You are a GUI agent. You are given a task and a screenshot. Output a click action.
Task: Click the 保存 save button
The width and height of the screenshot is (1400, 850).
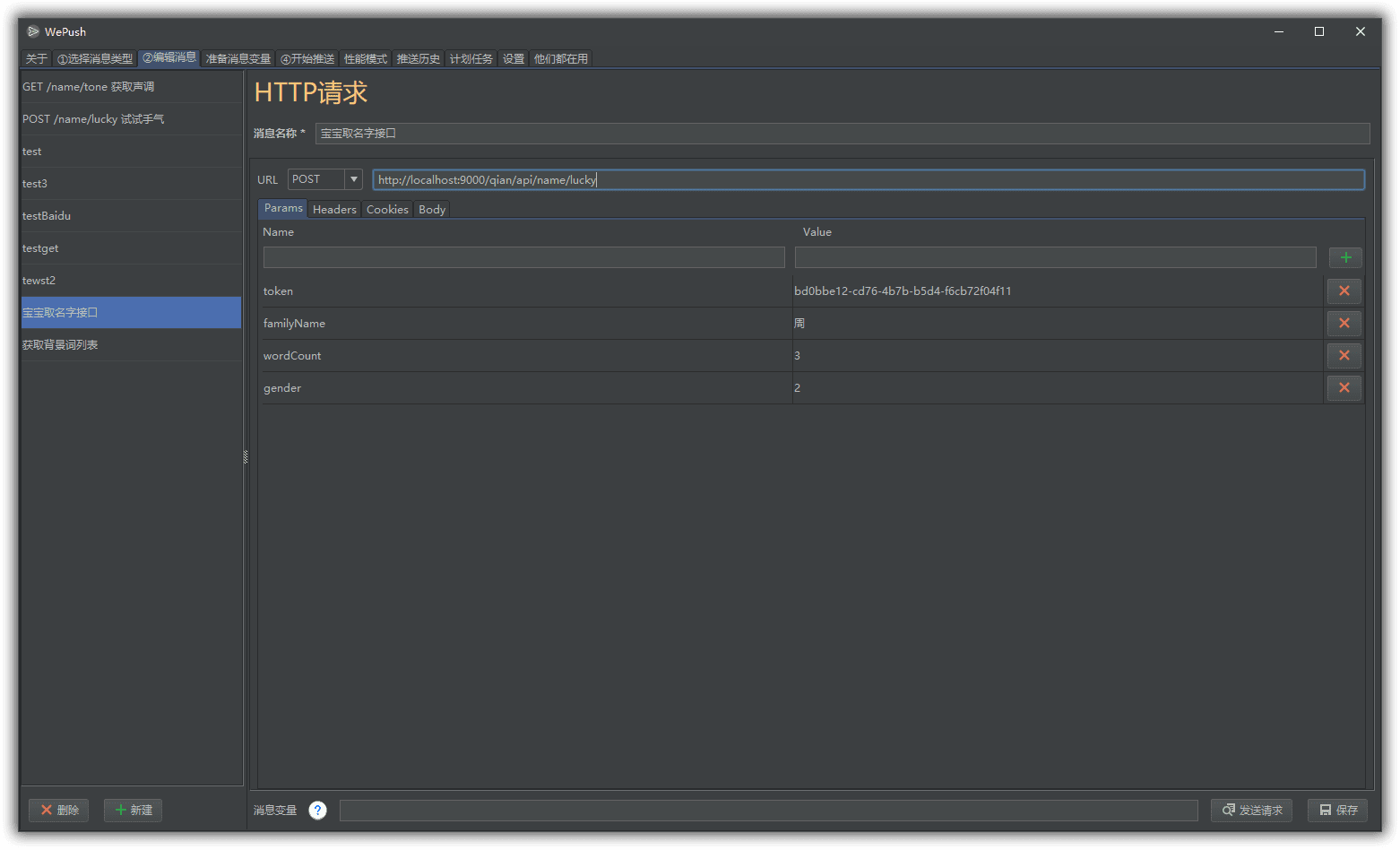[1337, 811]
